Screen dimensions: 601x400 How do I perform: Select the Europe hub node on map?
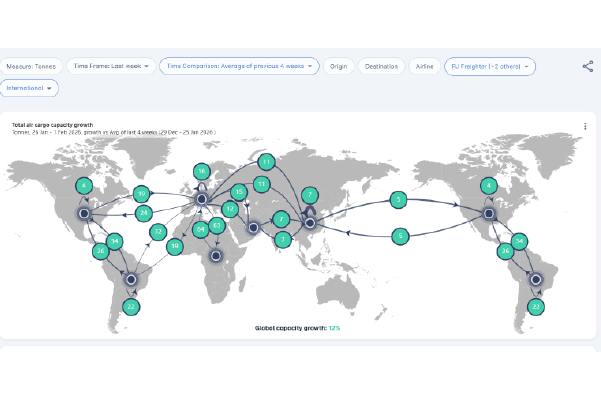202,200
